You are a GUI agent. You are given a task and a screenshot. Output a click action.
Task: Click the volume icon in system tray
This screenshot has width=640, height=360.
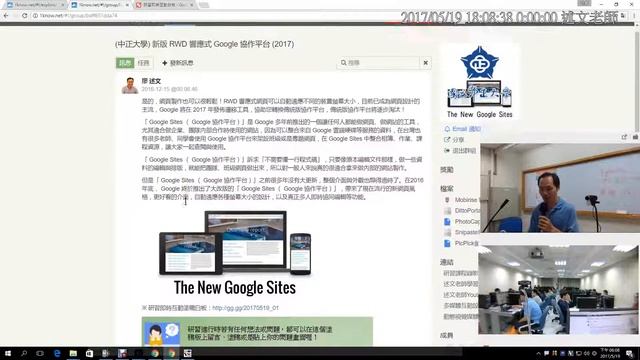coord(587,353)
